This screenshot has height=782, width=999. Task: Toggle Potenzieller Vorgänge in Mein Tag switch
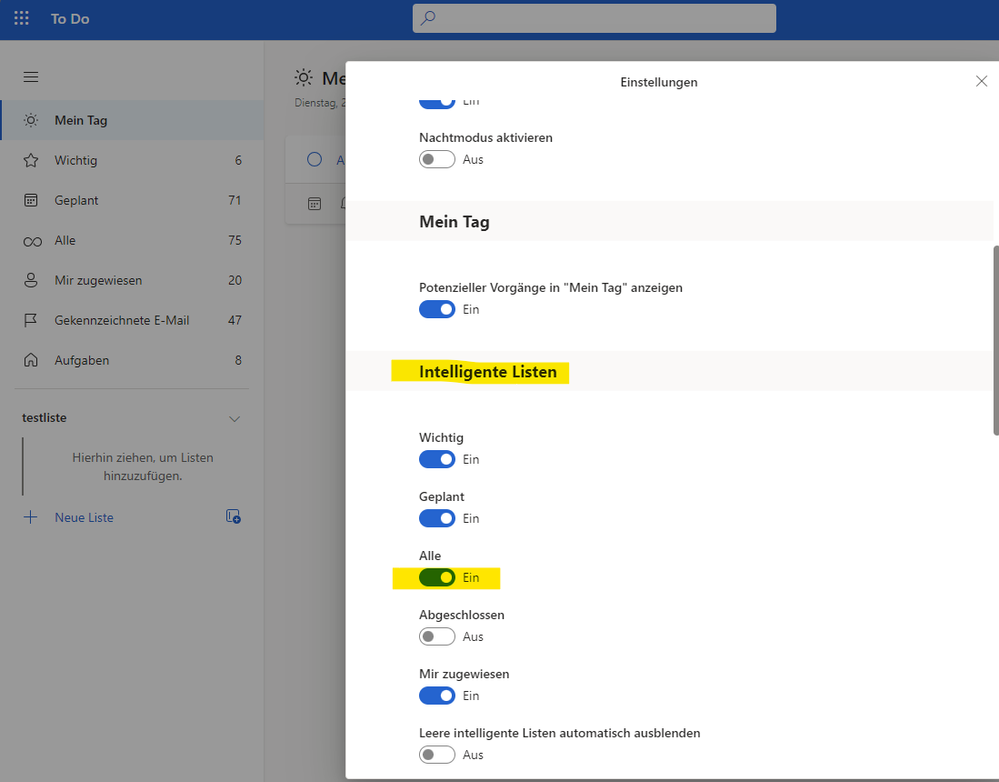pos(437,309)
